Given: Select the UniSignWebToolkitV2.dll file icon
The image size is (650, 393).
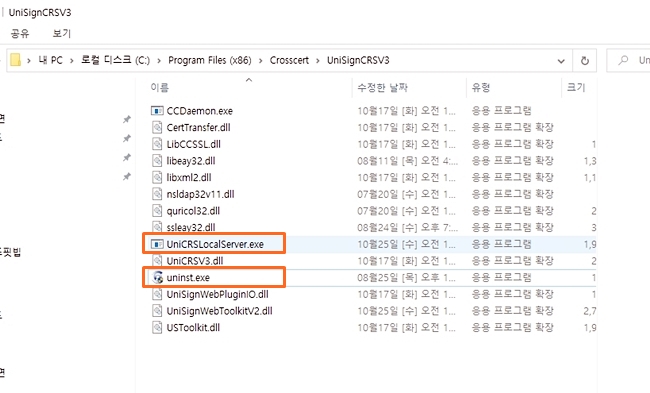Looking at the screenshot, I should point(157,311).
